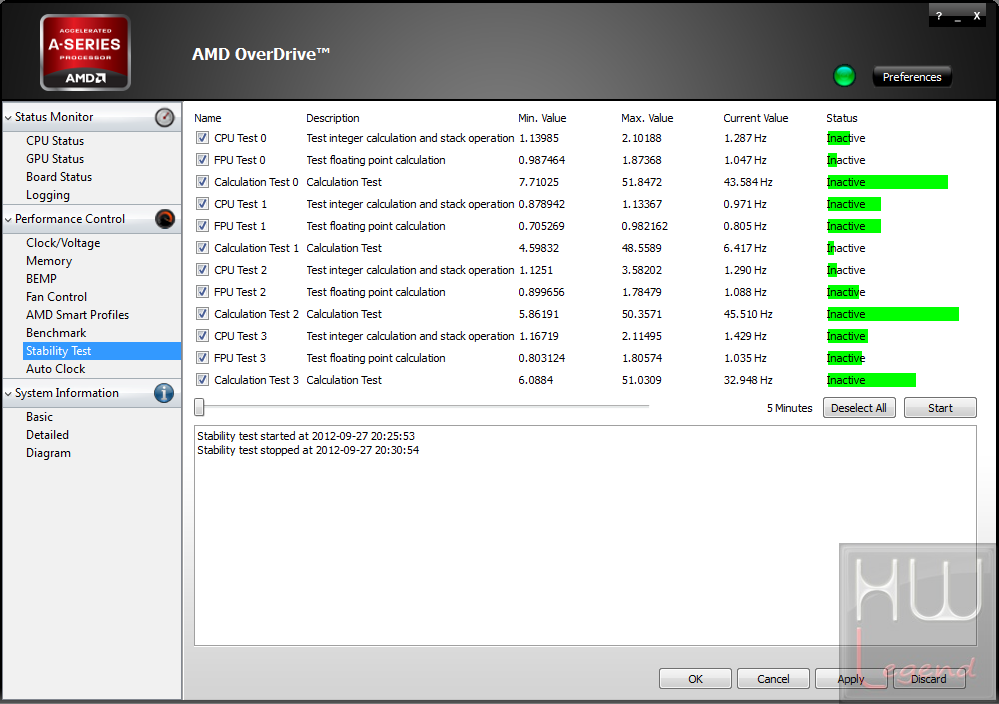Close the AMD OverDrive window

pos(976,17)
